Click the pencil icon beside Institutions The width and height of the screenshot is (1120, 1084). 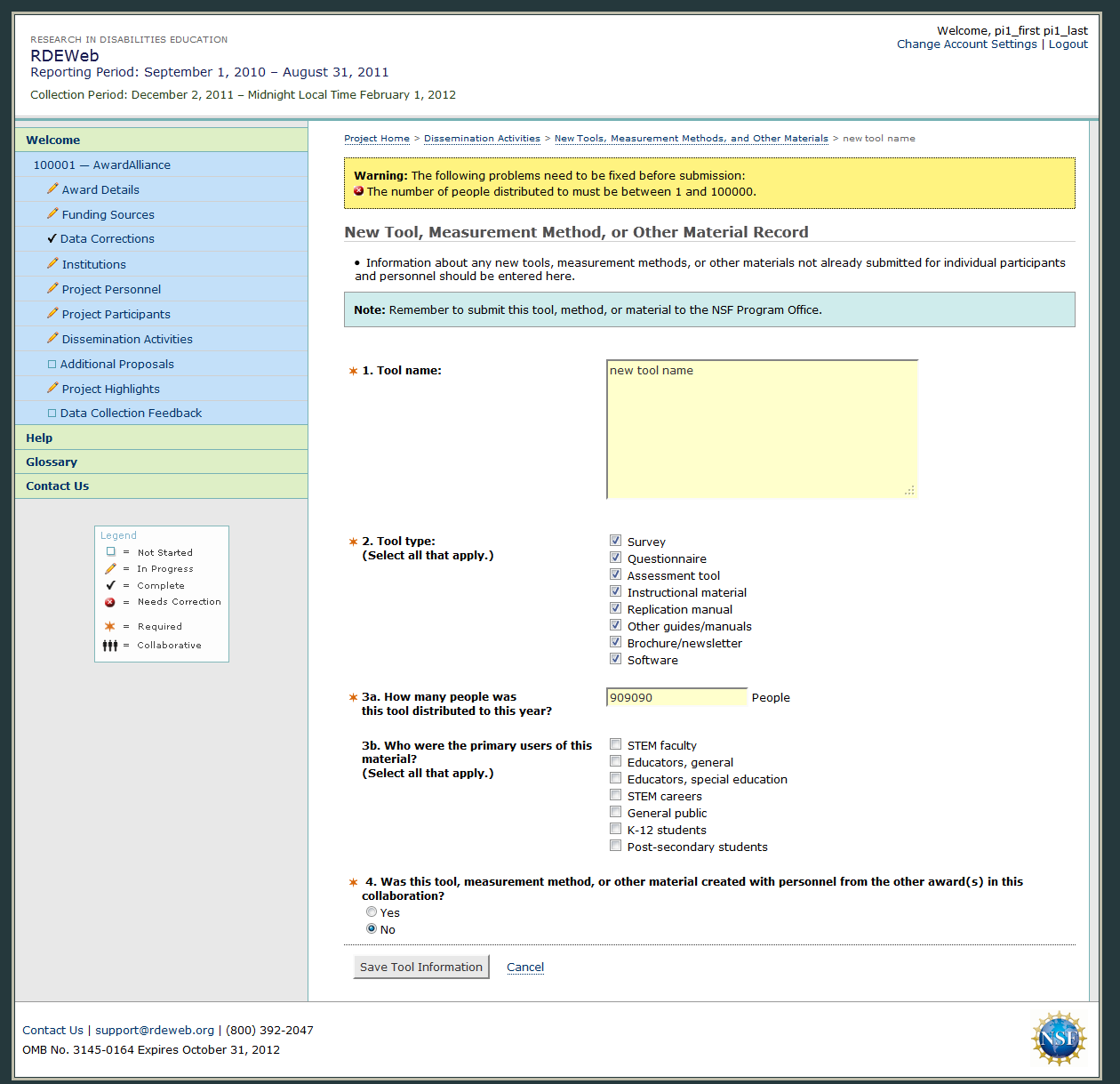tap(52, 263)
